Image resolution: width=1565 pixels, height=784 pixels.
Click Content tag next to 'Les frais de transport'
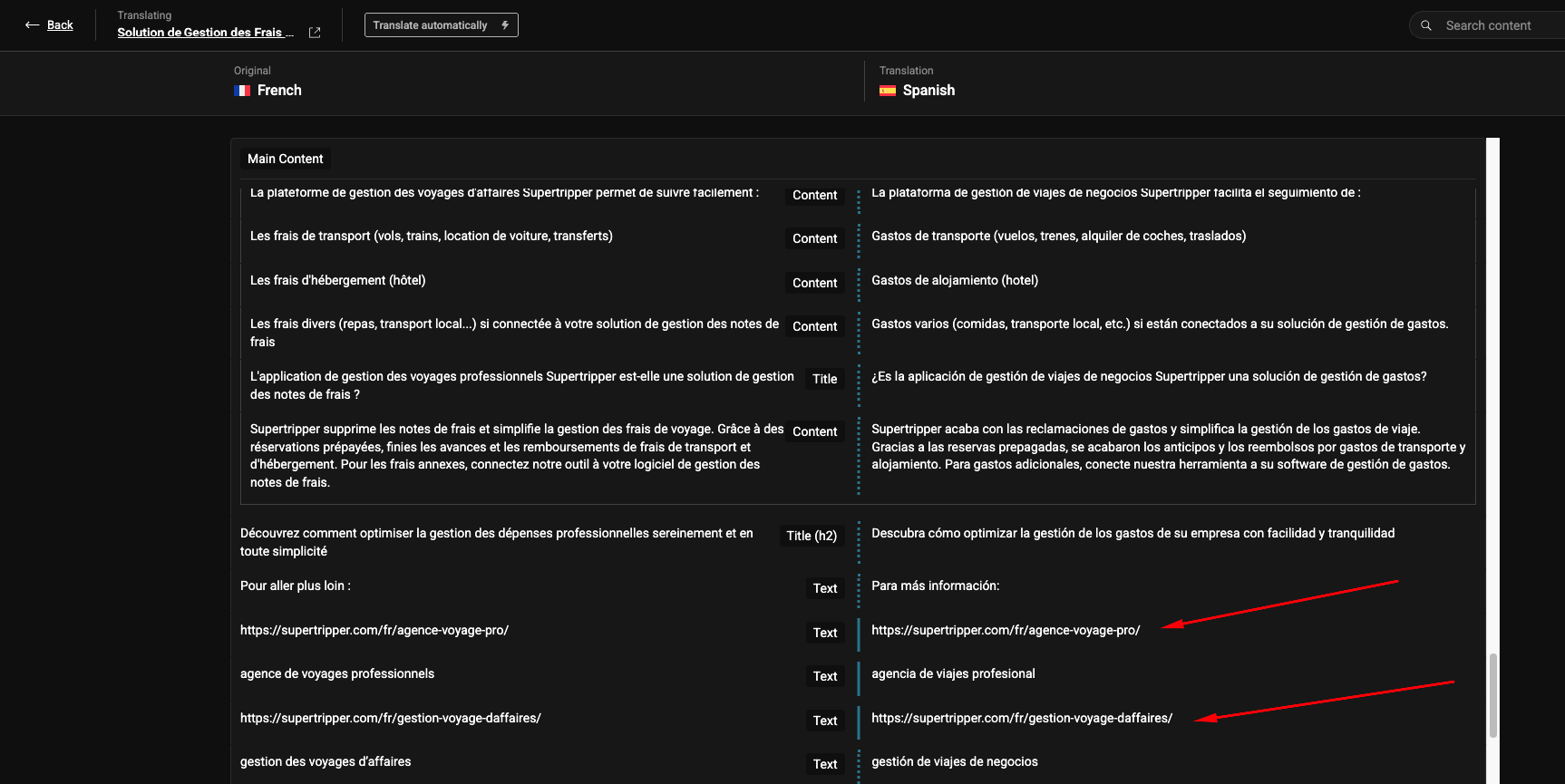coord(814,238)
